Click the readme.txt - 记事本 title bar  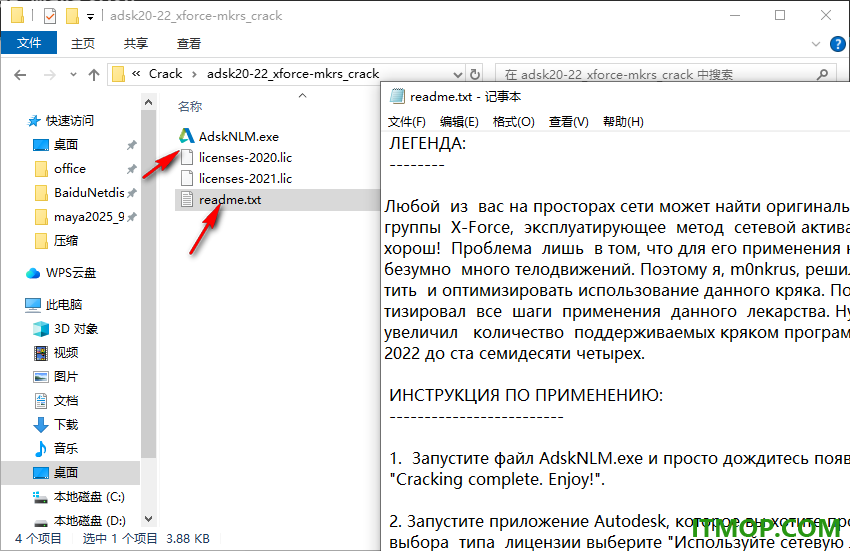(x=615, y=97)
